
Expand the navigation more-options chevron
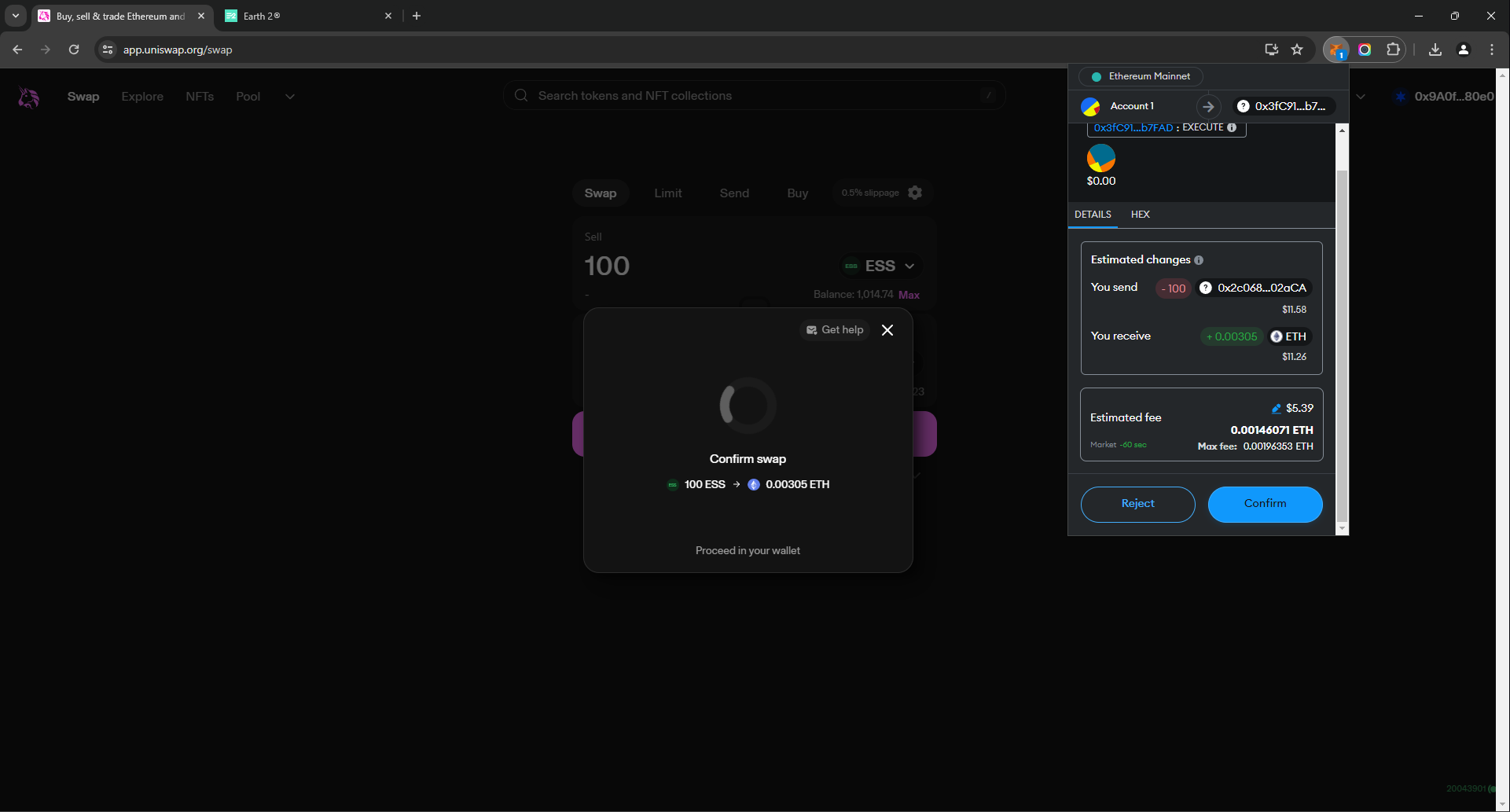[289, 97]
